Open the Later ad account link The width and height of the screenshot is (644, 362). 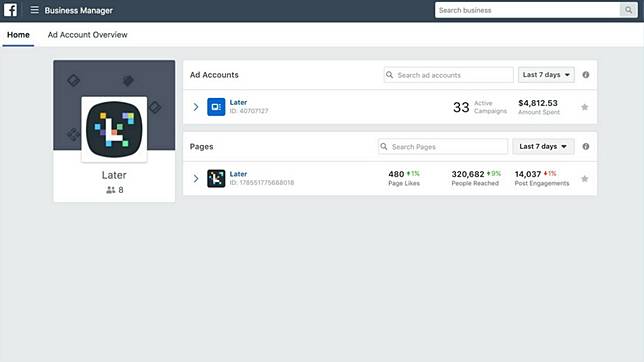[x=238, y=102]
